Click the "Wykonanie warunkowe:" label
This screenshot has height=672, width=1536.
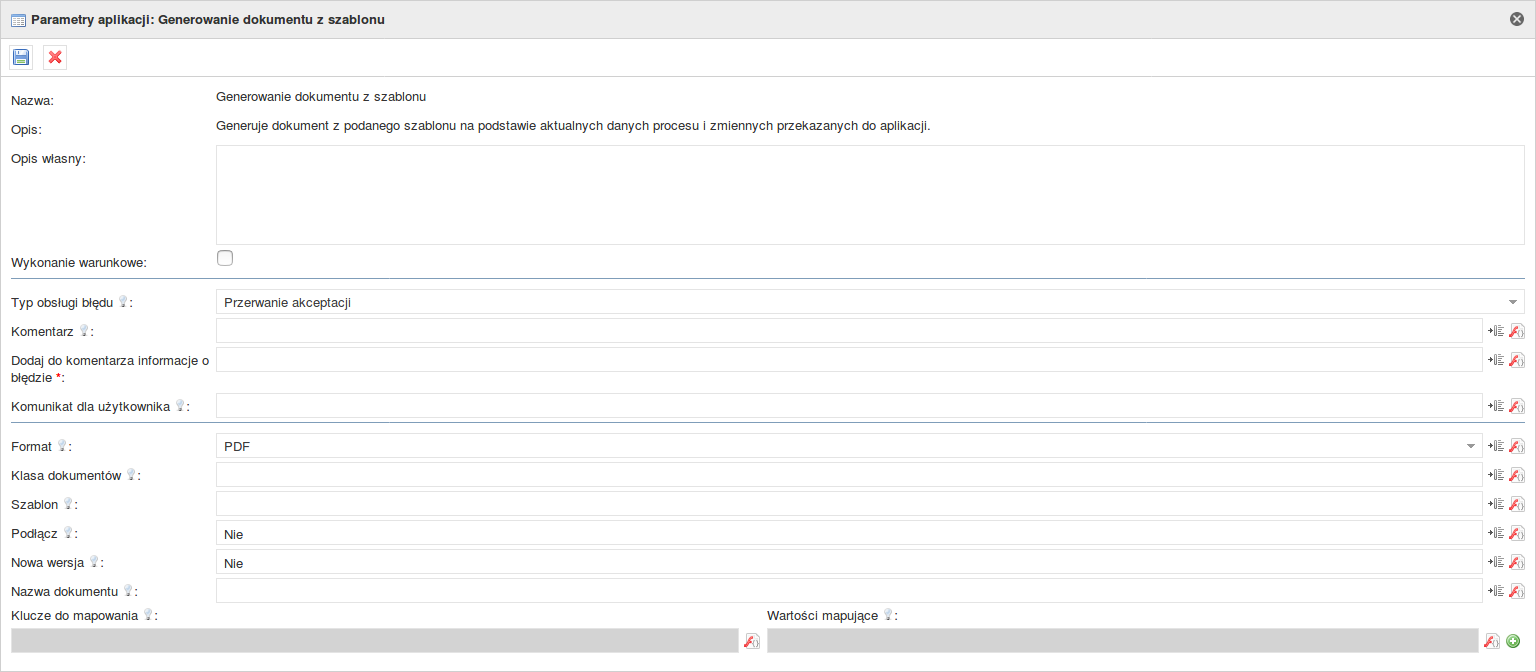(x=79, y=263)
